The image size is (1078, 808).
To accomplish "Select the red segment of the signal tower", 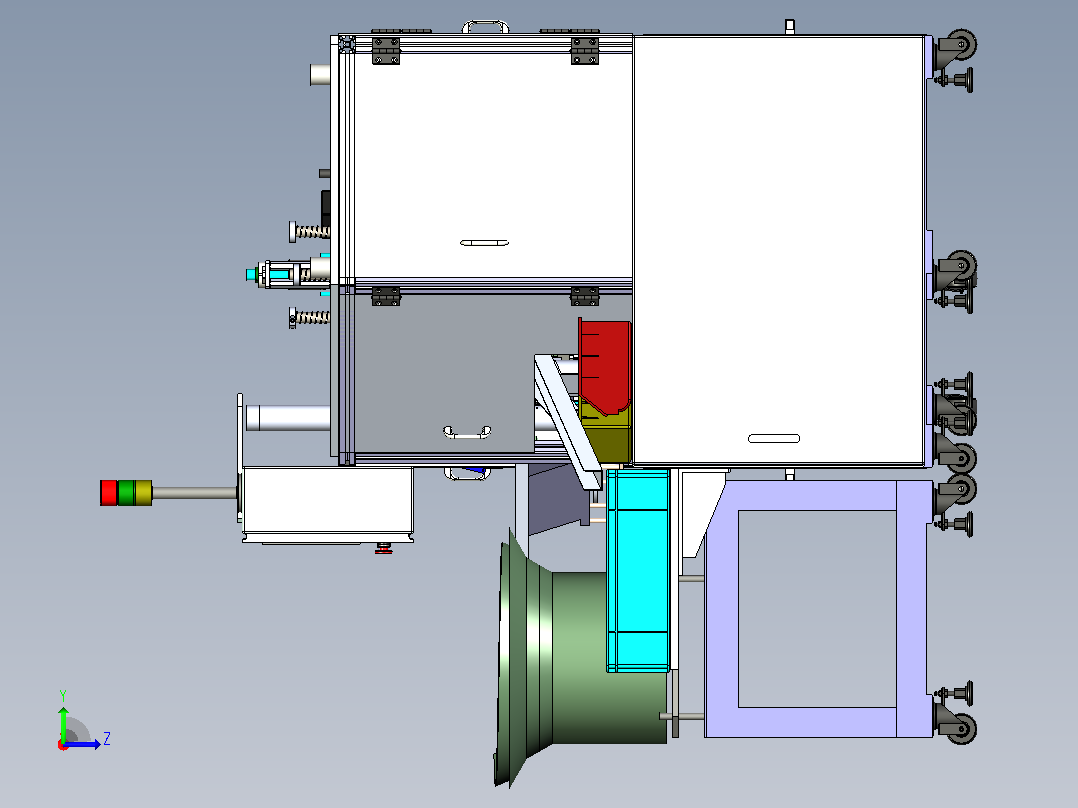I will tap(109, 493).
